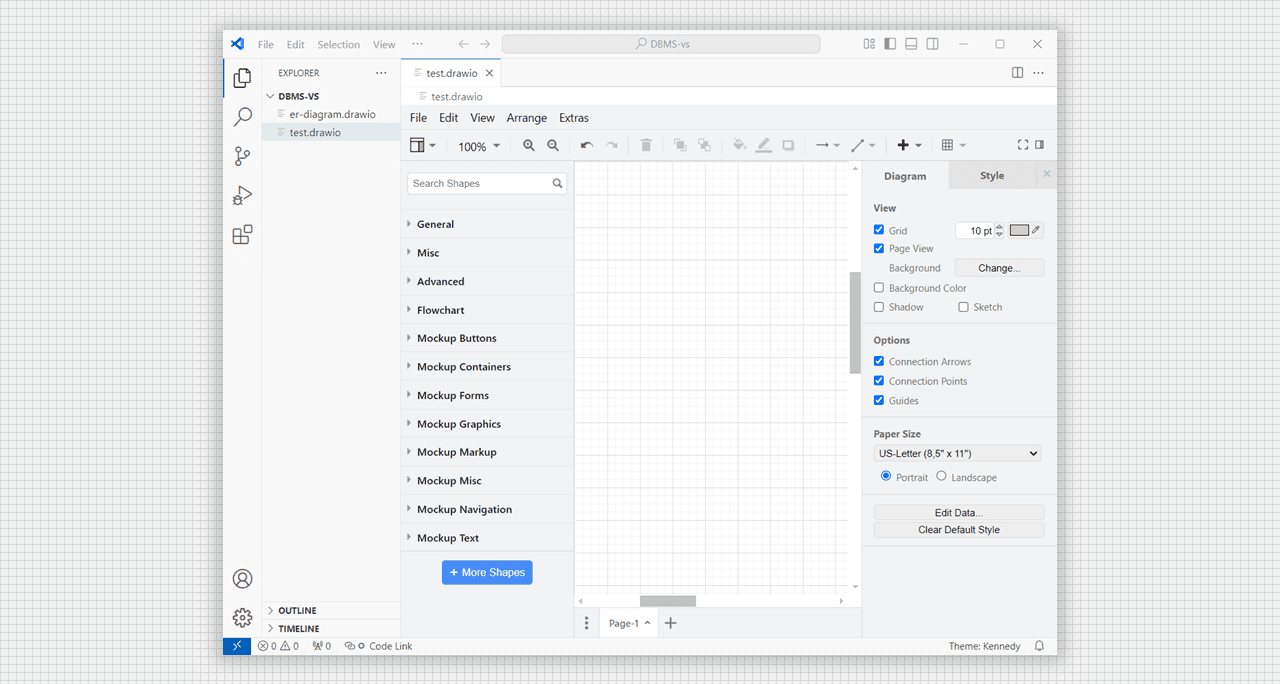Click the split editor right icon
1280x684 pixels.
click(x=1017, y=73)
